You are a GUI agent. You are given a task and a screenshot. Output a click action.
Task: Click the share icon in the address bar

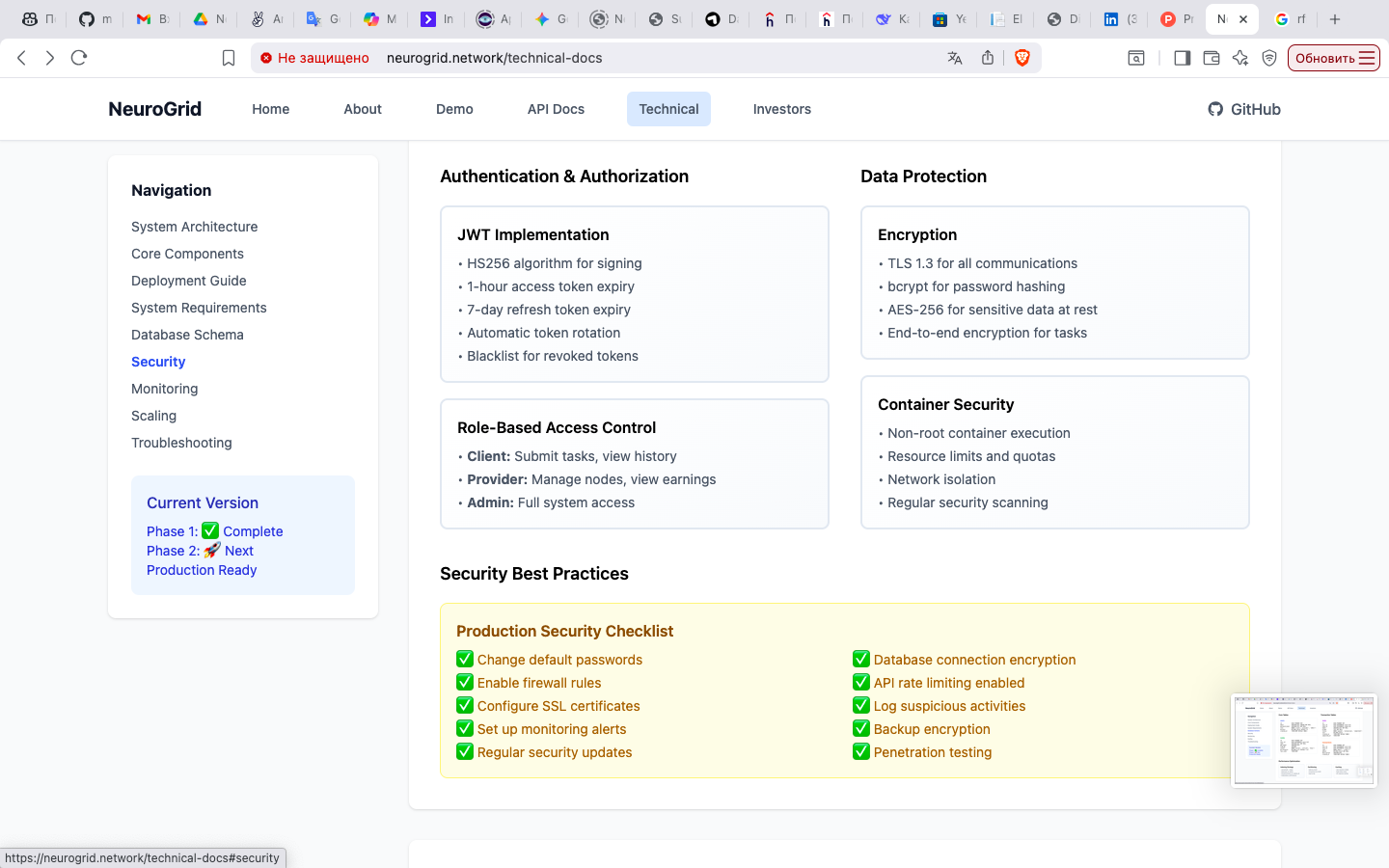click(988, 58)
